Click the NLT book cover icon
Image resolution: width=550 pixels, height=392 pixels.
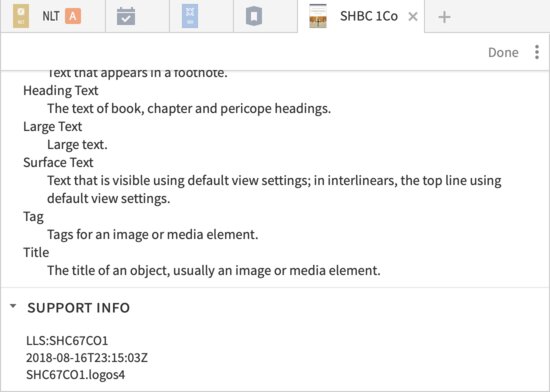pyautogui.click(x=21, y=16)
